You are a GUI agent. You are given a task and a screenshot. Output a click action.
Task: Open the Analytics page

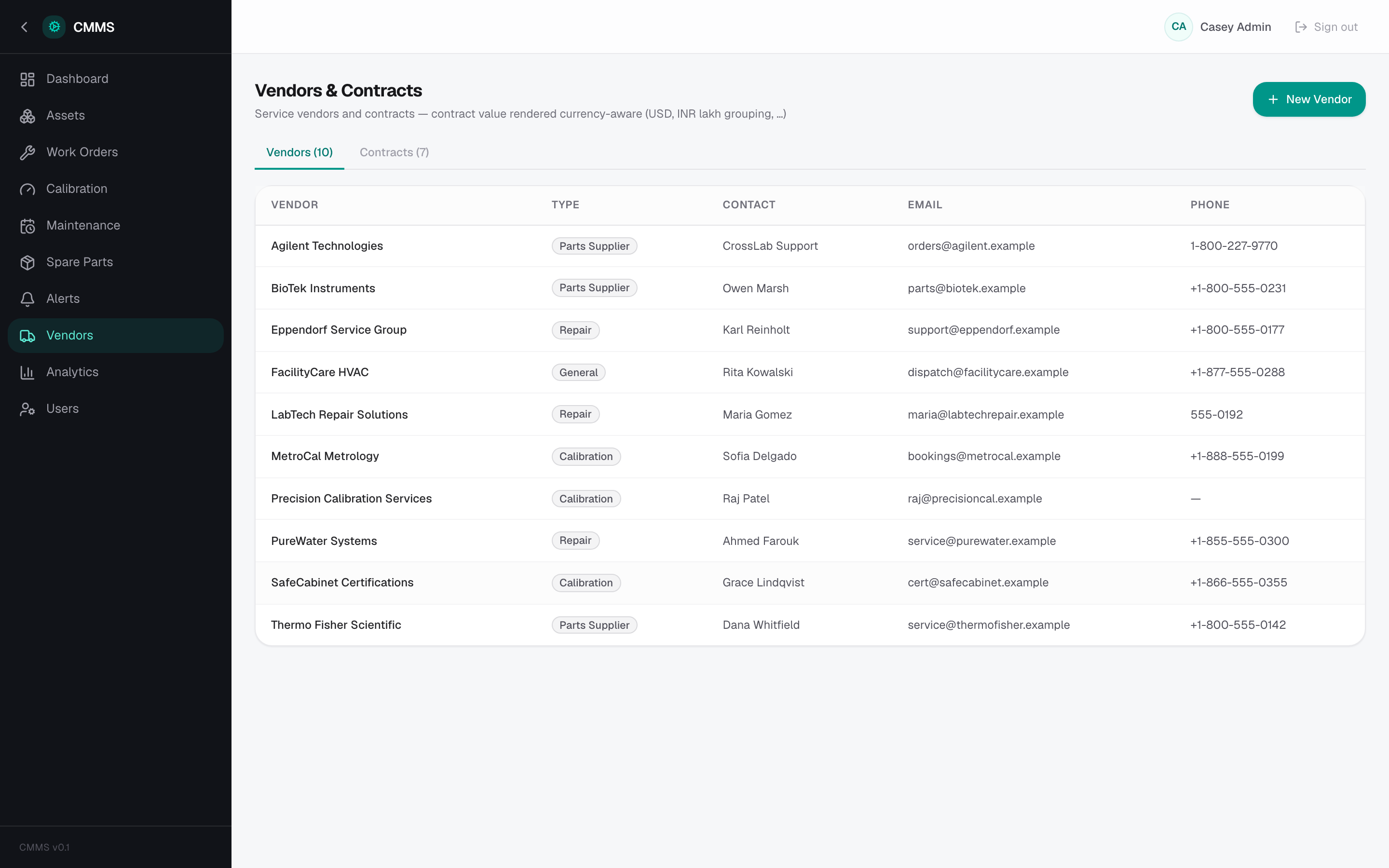(x=115, y=373)
